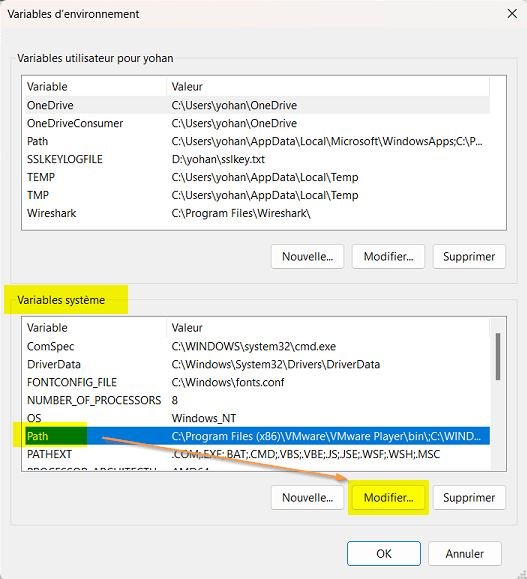This screenshot has width=527, height=579.
Task: Click the VMware Player bin path value
Action: coord(326,436)
